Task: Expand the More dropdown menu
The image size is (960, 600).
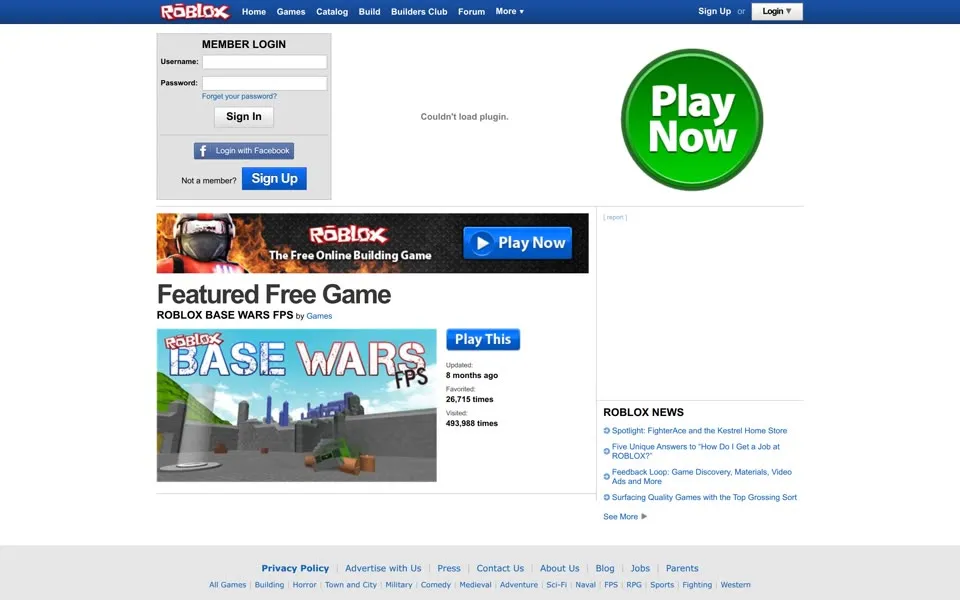Action: point(509,12)
